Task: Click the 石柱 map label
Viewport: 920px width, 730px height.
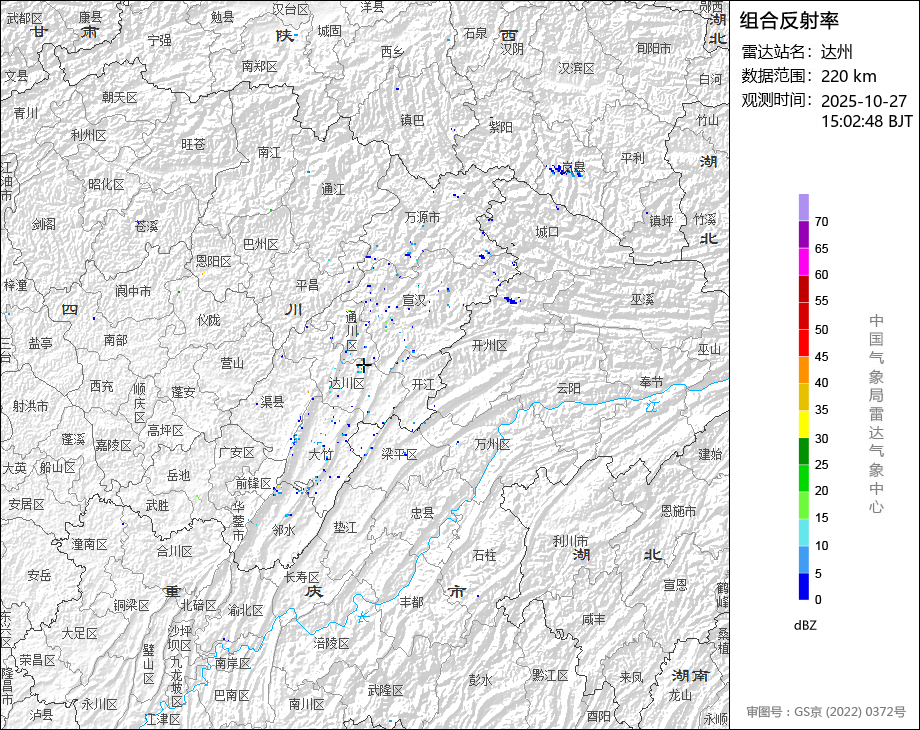Action: (484, 555)
